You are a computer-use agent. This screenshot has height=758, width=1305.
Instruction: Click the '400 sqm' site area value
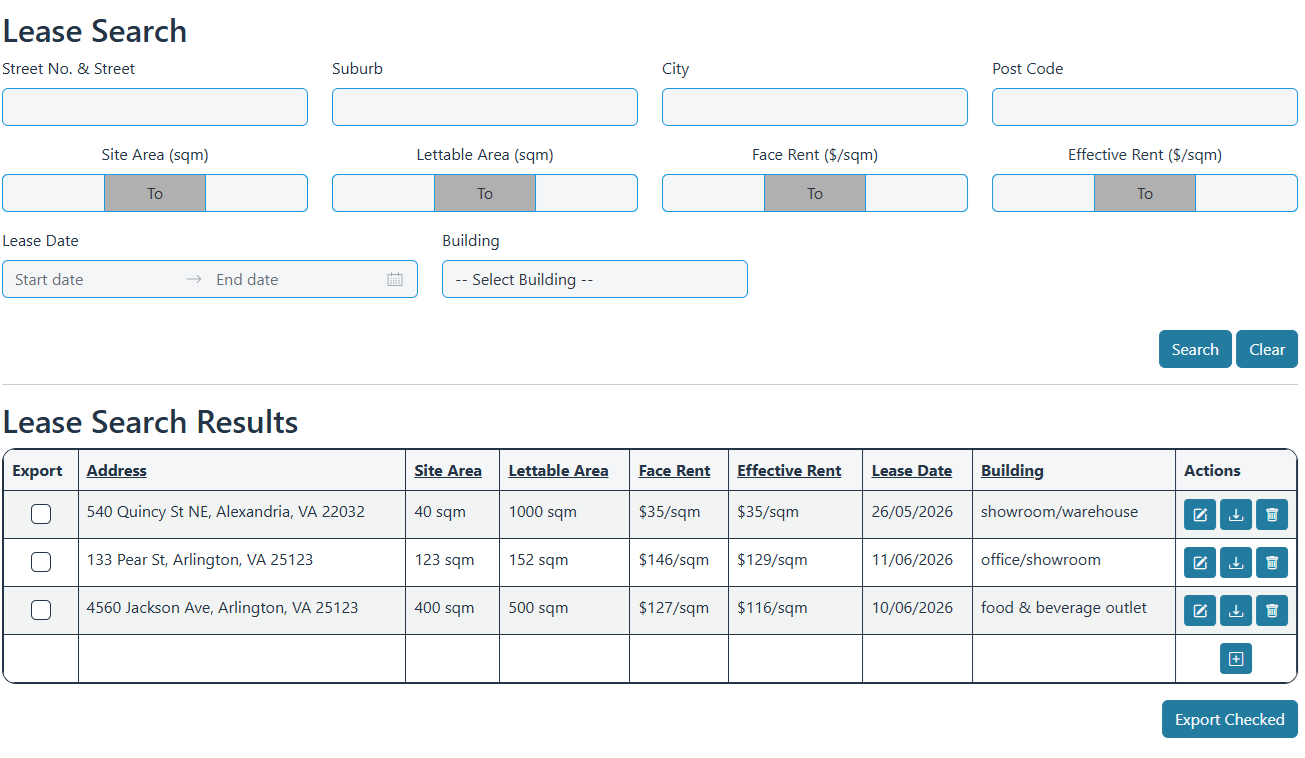pyautogui.click(x=444, y=608)
